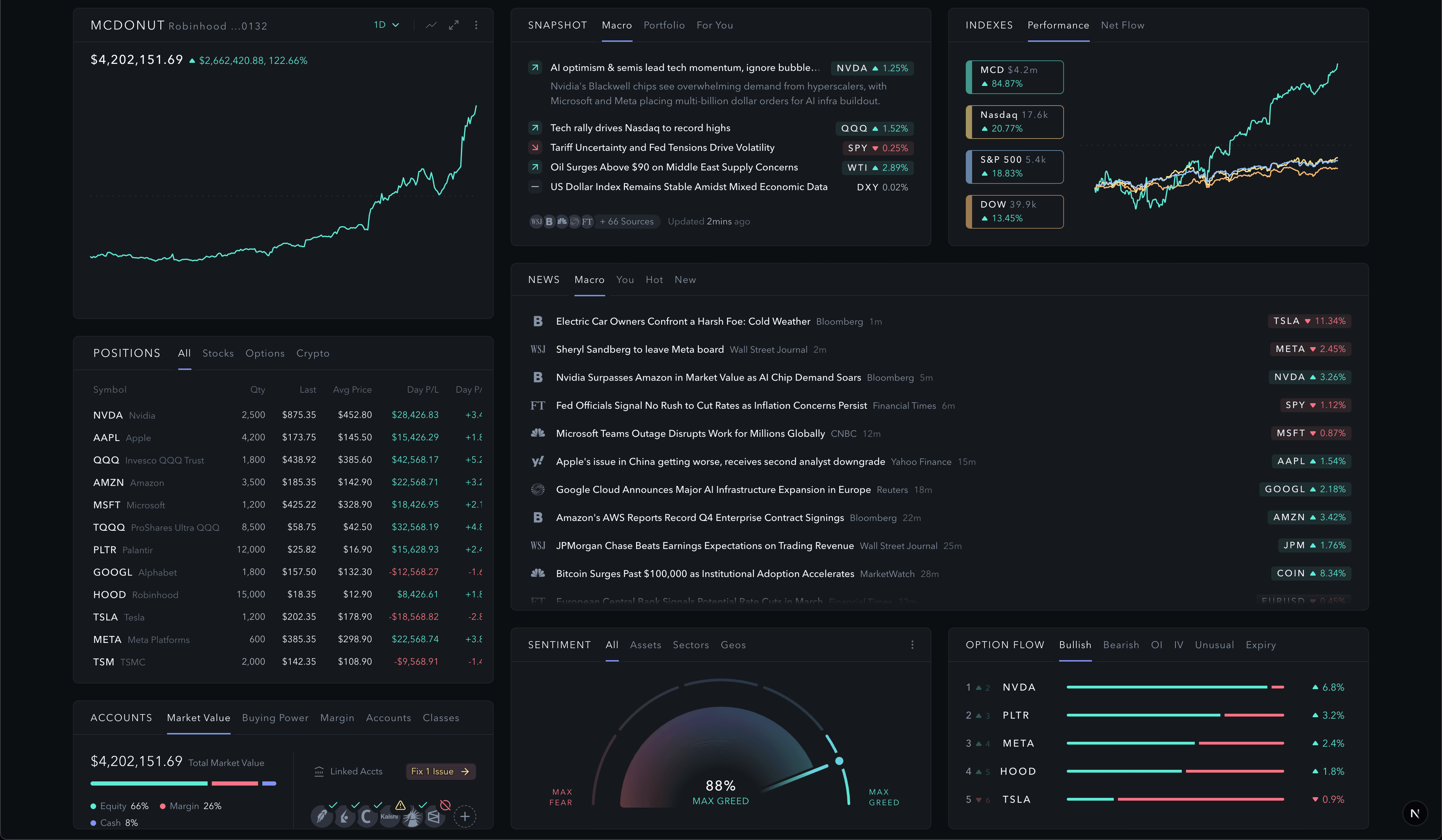
Task: Select Kalshi linked account icon
Action: tap(389, 817)
